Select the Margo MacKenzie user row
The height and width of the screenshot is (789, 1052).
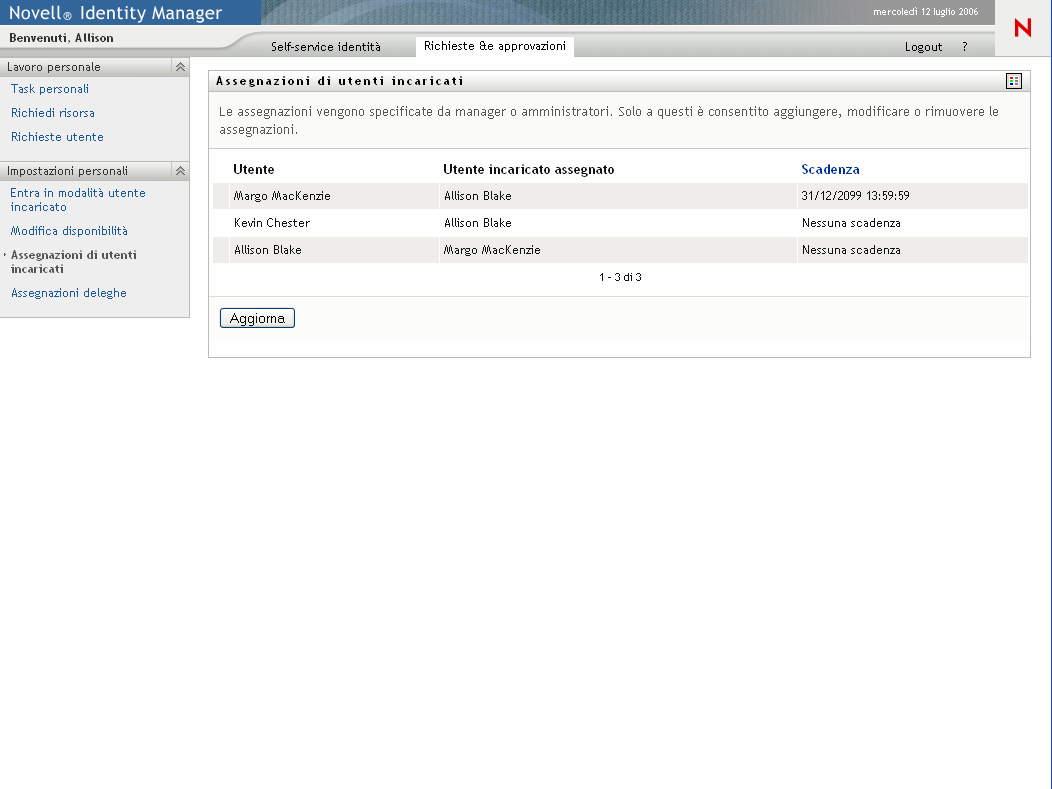pyautogui.click(x=282, y=196)
